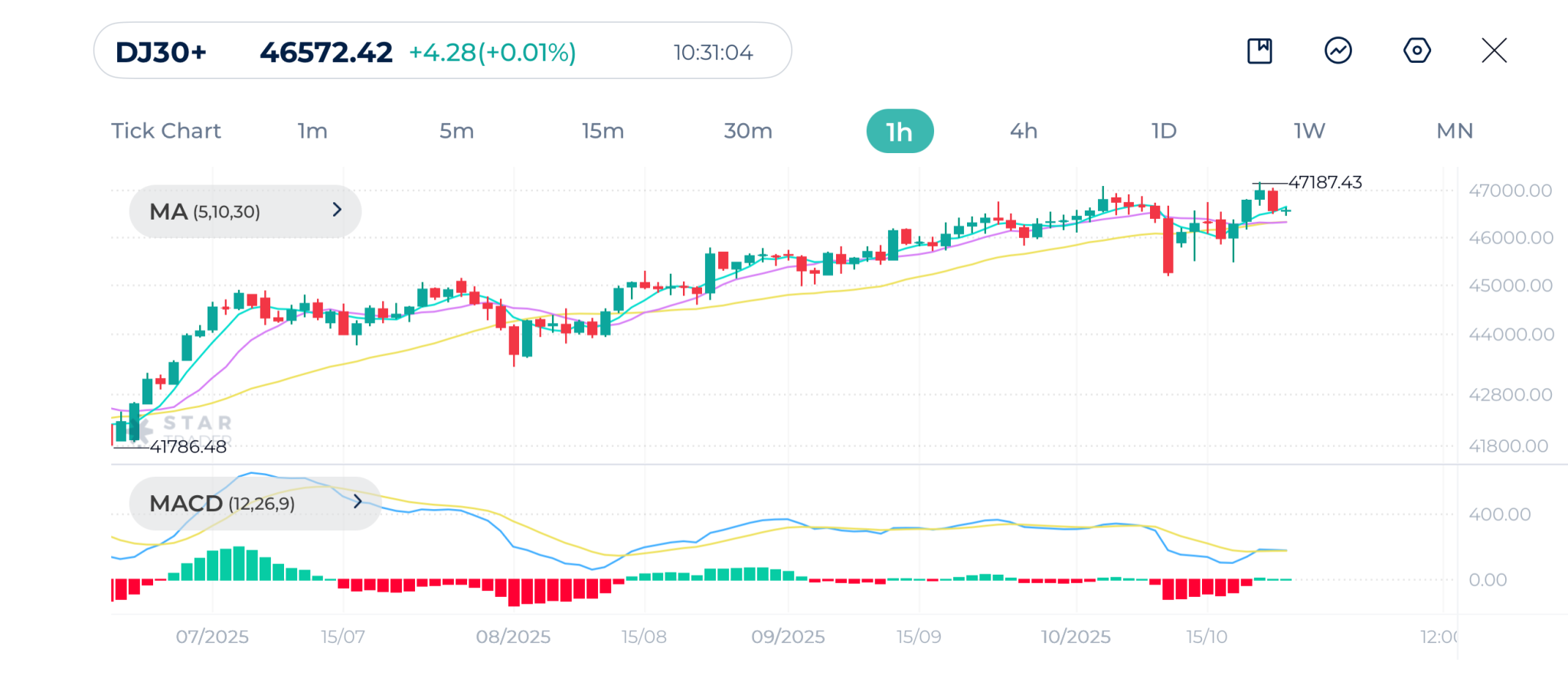1568x698 pixels.
Task: Switch to Tick Chart view
Action: [166, 131]
